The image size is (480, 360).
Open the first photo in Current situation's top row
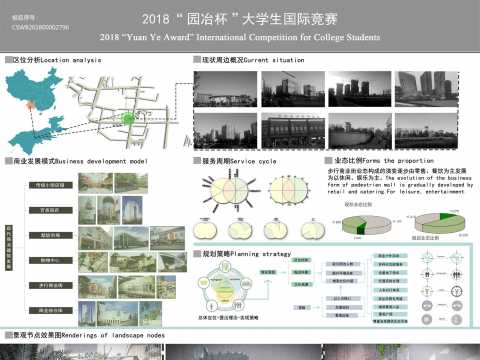[225, 89]
